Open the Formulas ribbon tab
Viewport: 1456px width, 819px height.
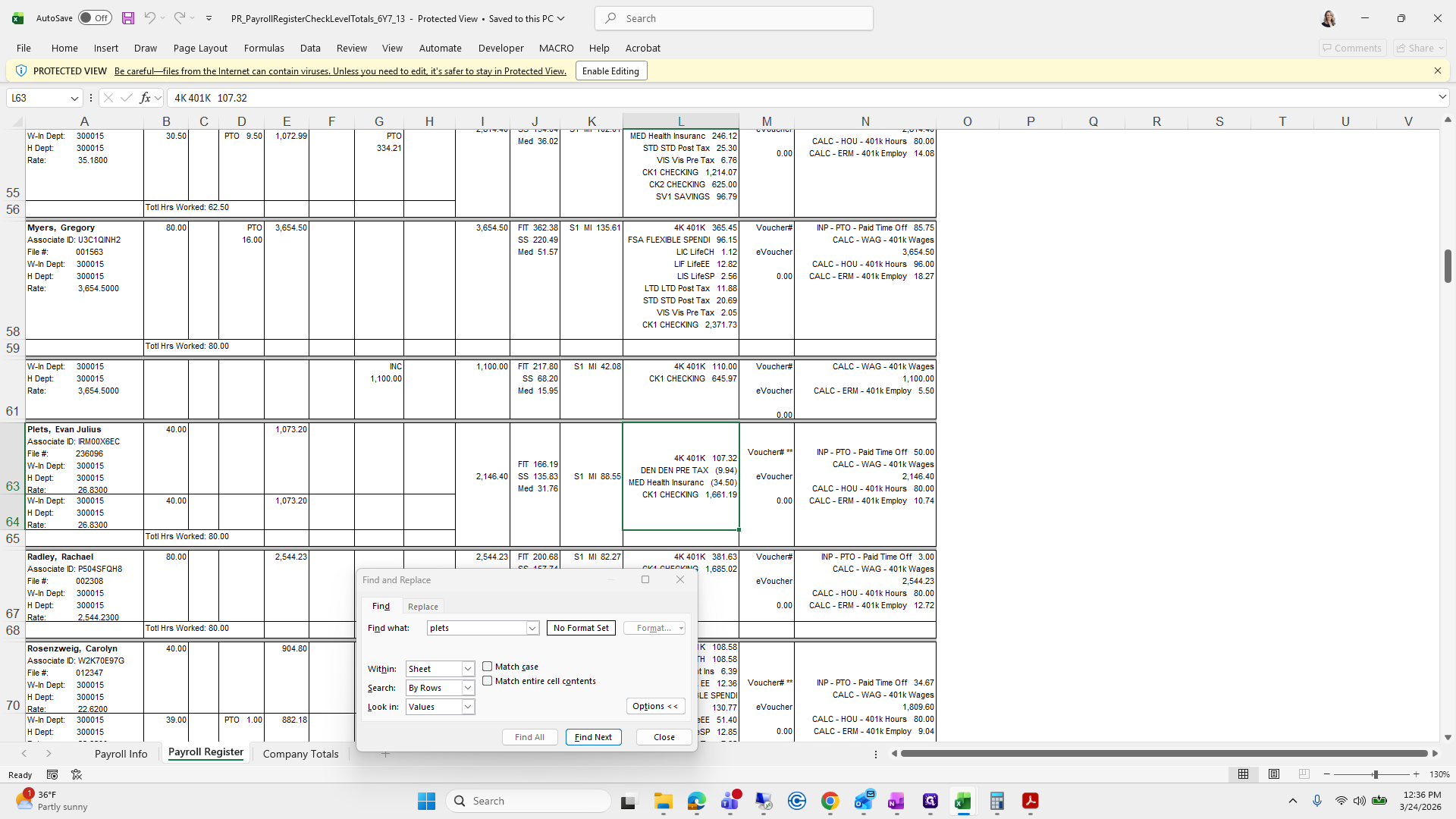click(x=264, y=48)
